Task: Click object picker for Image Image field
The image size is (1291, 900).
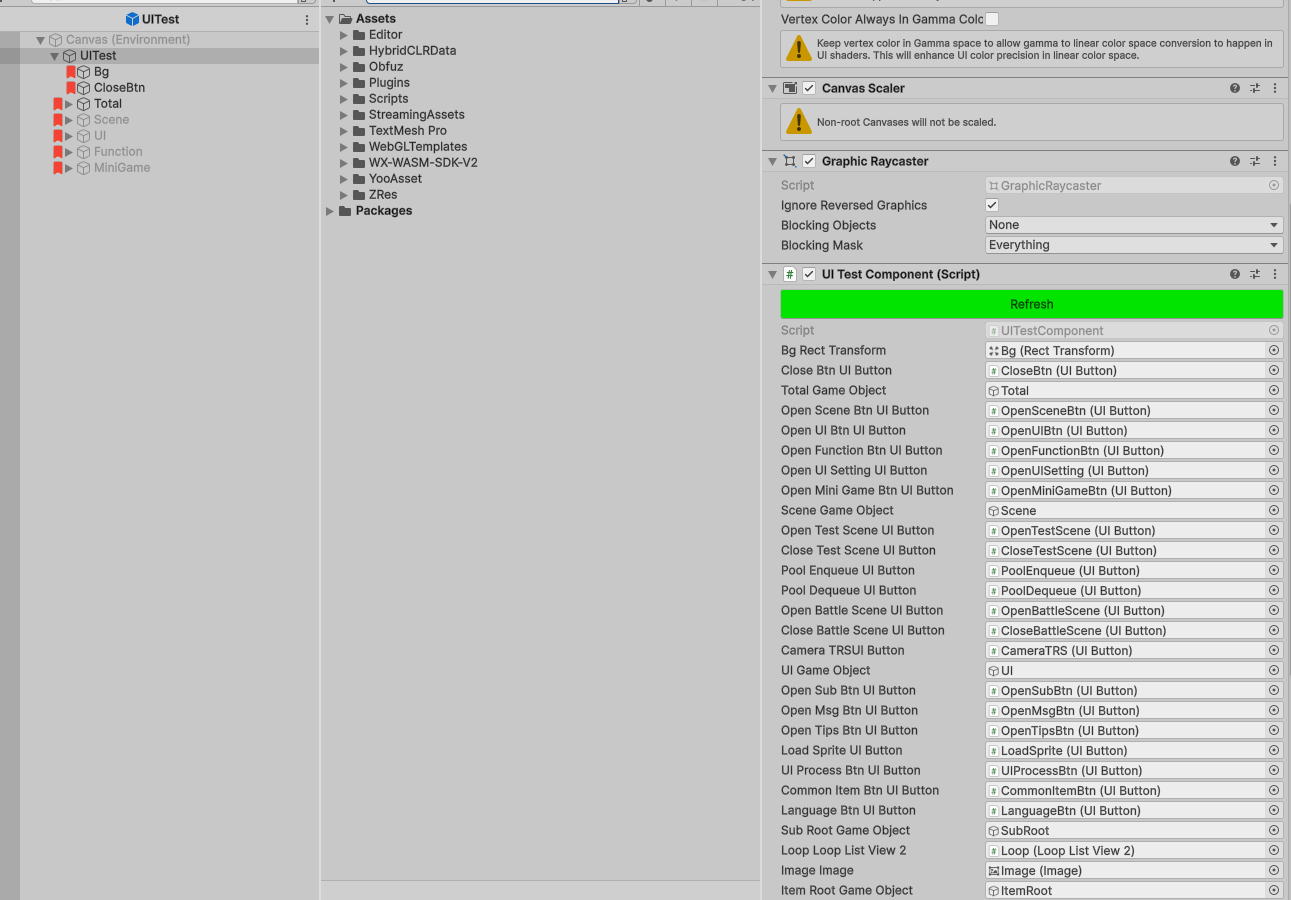Action: pyautogui.click(x=1274, y=870)
